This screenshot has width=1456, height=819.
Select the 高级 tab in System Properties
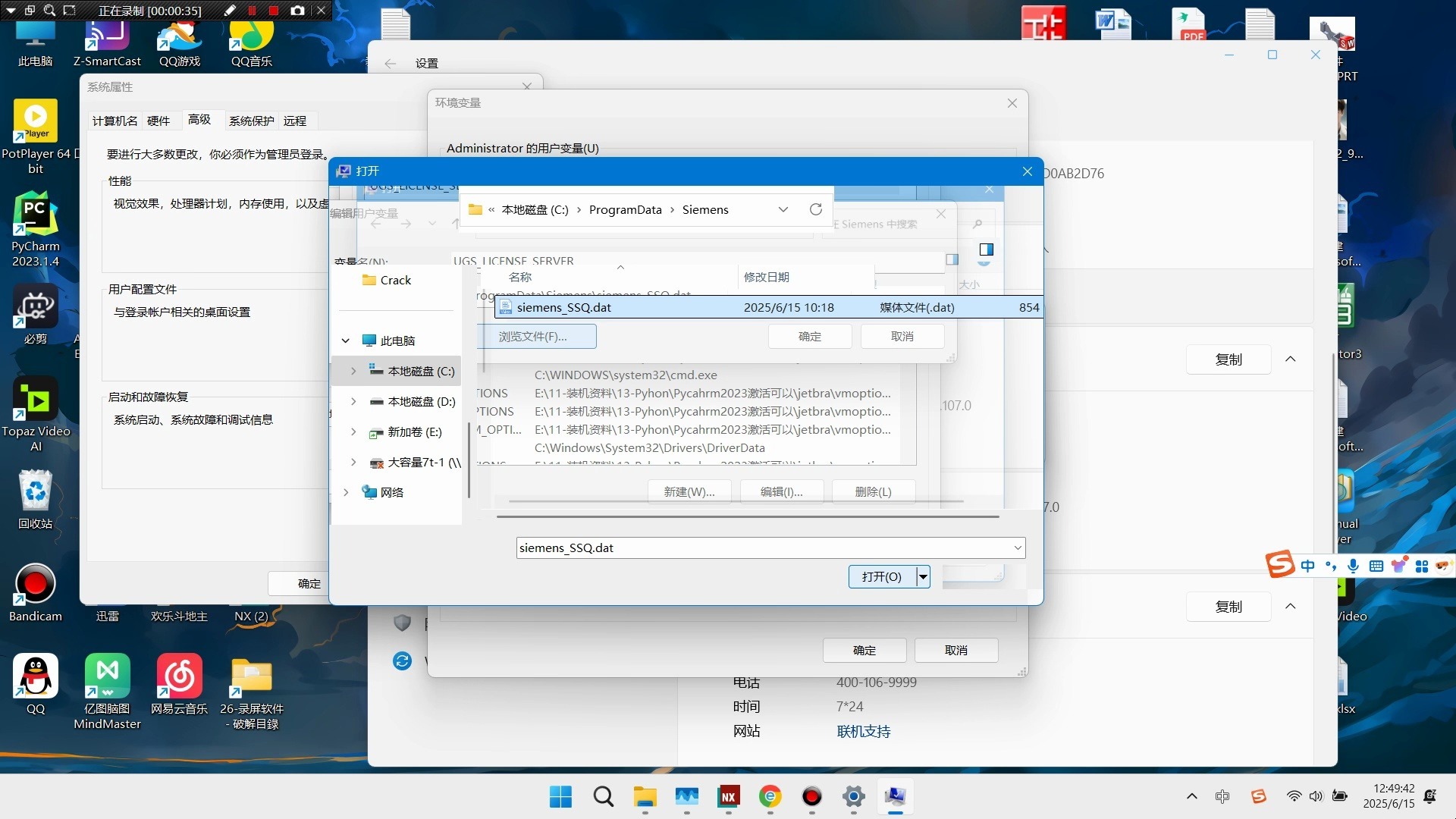pyautogui.click(x=199, y=119)
